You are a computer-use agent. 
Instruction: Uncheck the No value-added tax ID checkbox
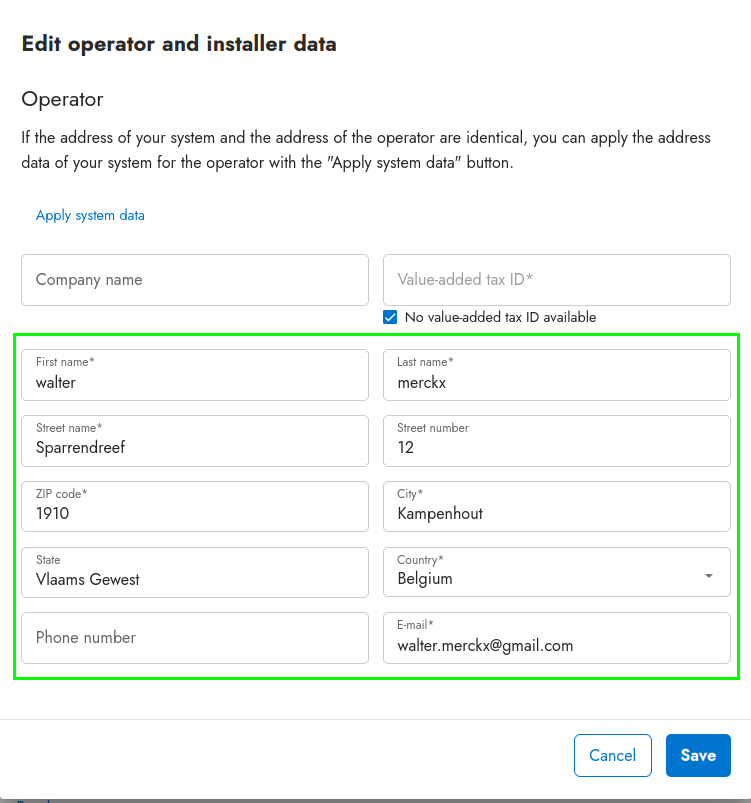tap(391, 317)
